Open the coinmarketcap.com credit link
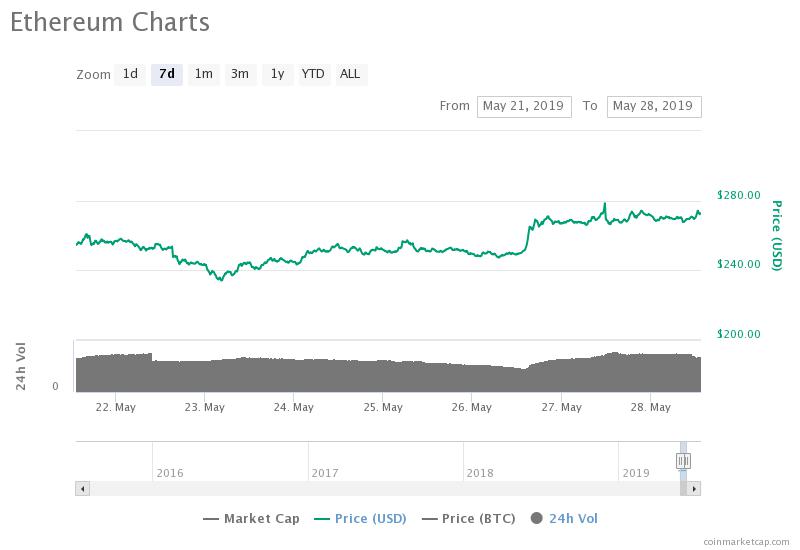 (x=746, y=541)
